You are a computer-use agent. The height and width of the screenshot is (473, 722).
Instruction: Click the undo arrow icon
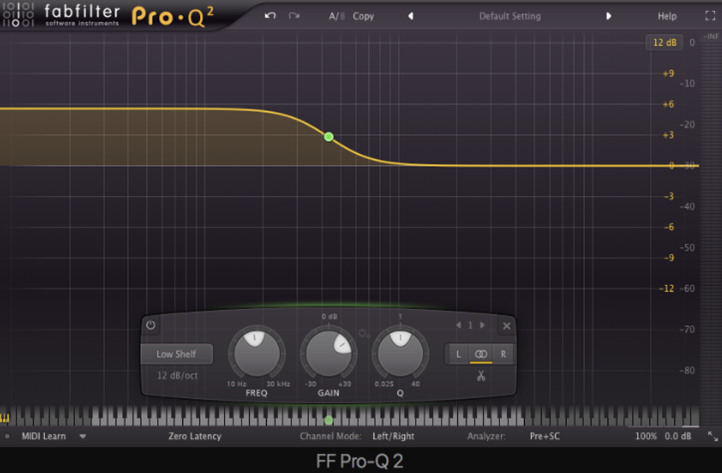coord(270,17)
